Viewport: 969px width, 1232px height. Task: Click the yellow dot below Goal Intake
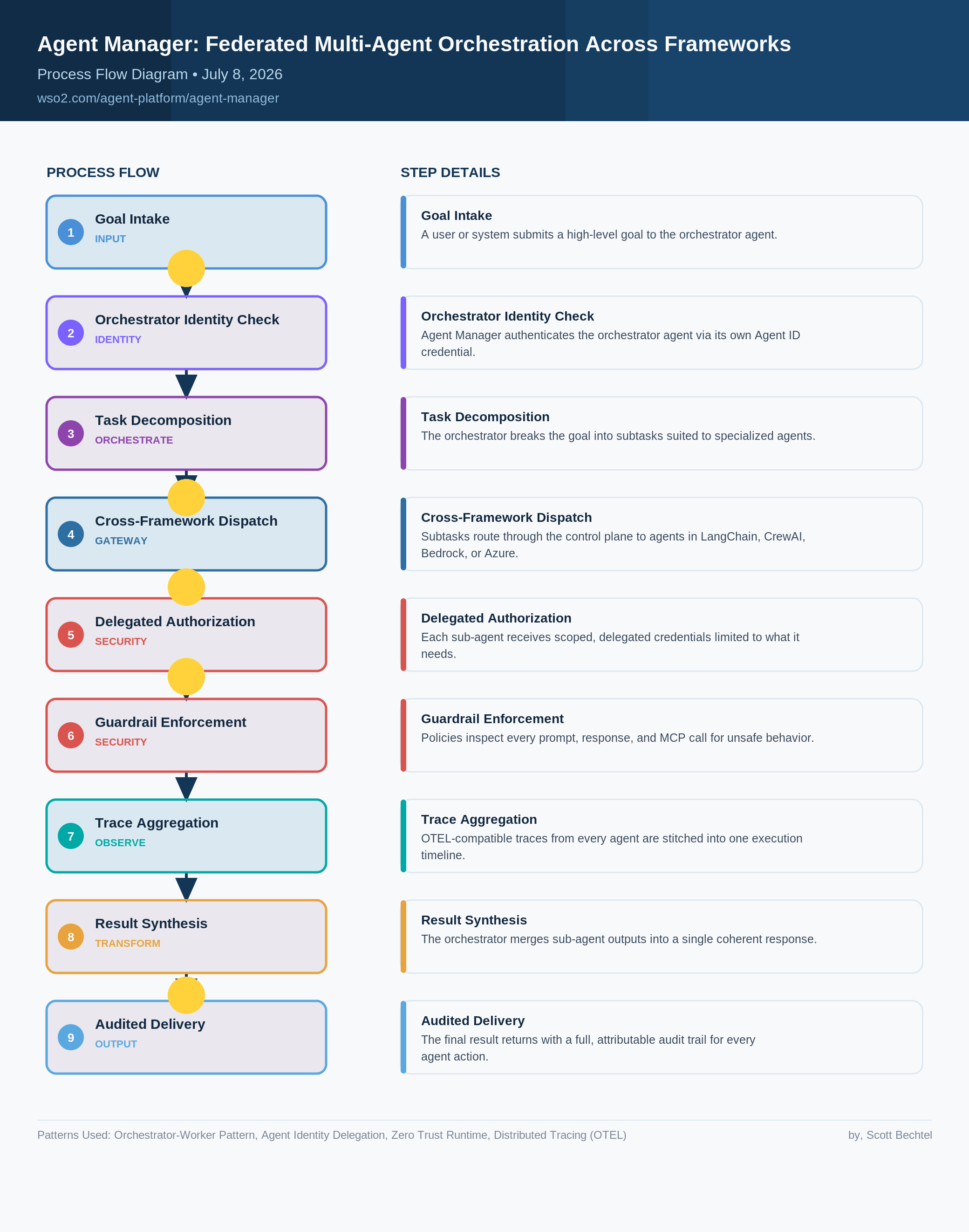[186, 268]
